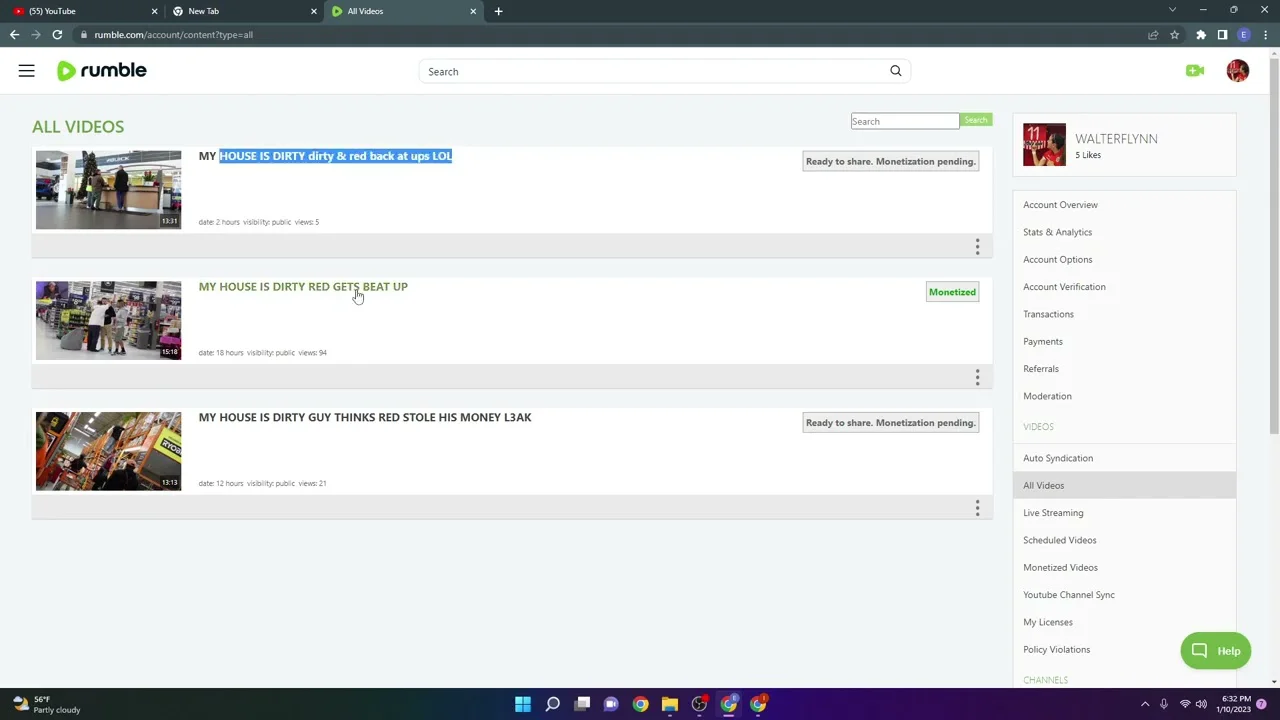Open three-dot menu for BEAT UP video
This screenshot has height=720, width=1280.
977,377
